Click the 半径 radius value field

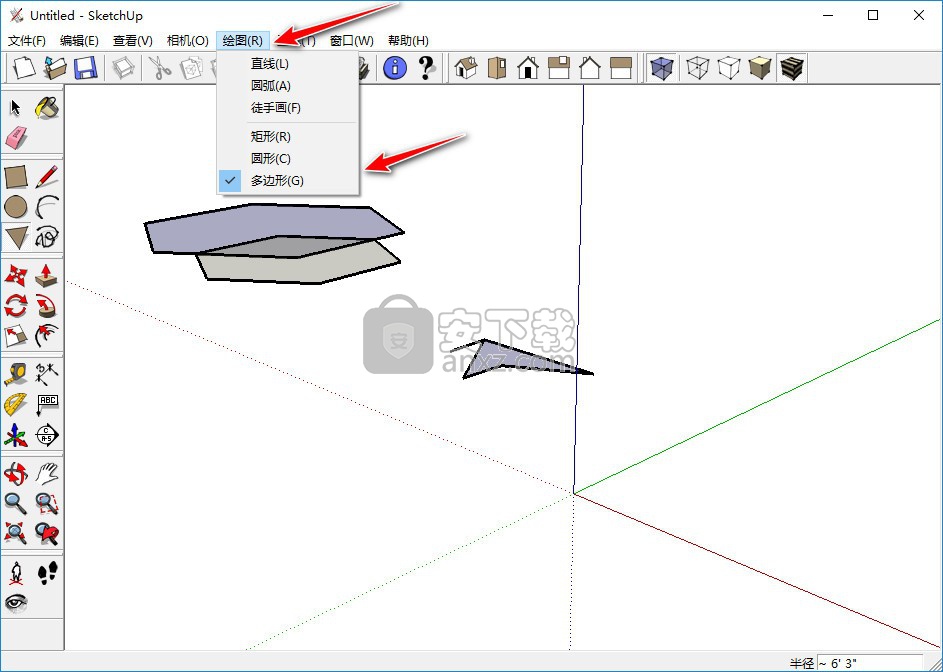(870, 663)
